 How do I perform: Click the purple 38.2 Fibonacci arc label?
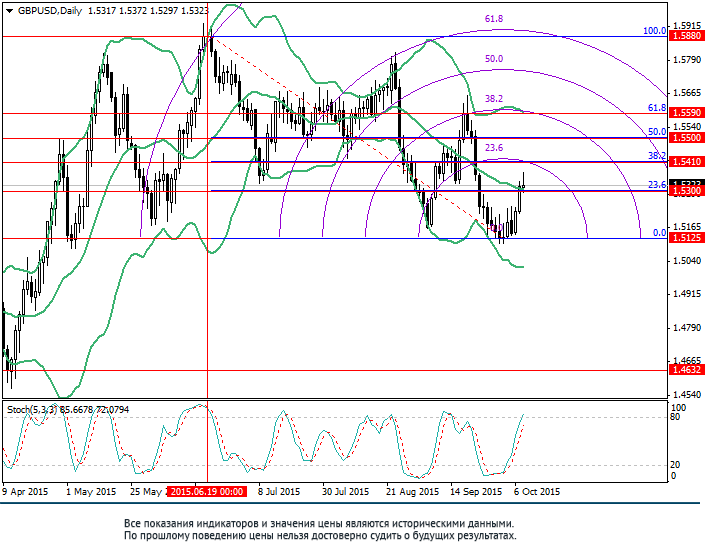(x=494, y=98)
